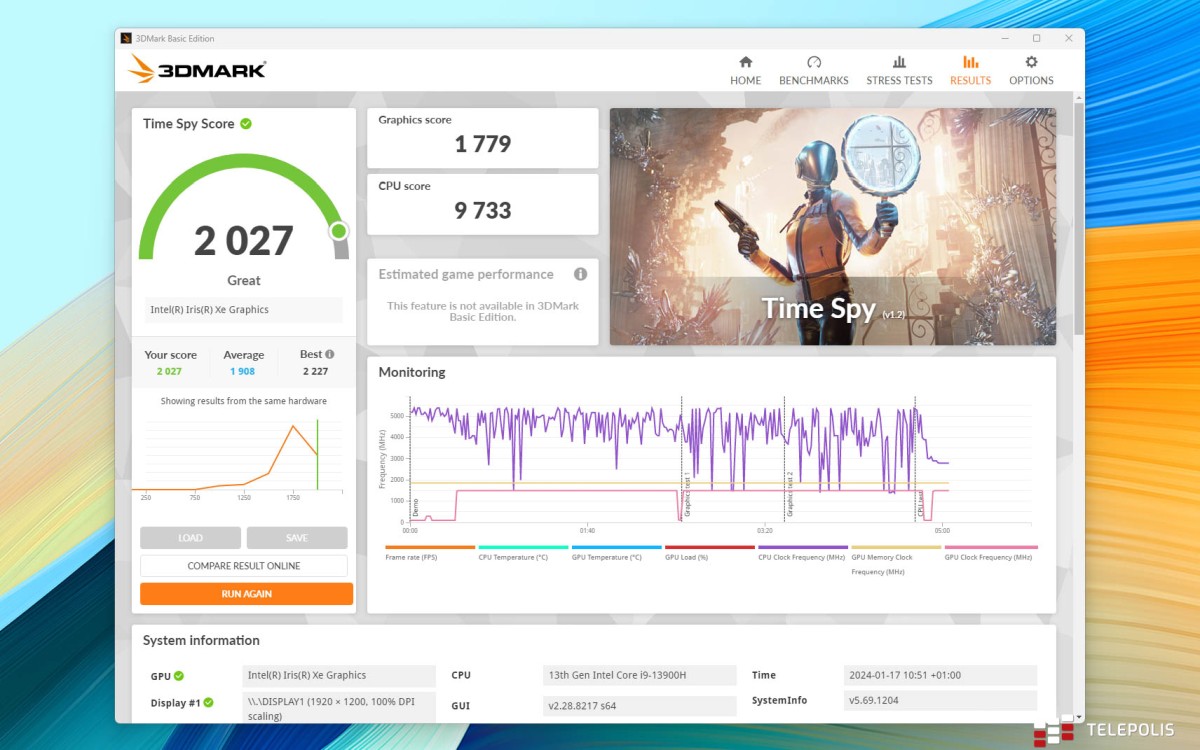Image resolution: width=1200 pixels, height=750 pixels.
Task: Click the Estimated game performance info icon
Action: coord(580,274)
